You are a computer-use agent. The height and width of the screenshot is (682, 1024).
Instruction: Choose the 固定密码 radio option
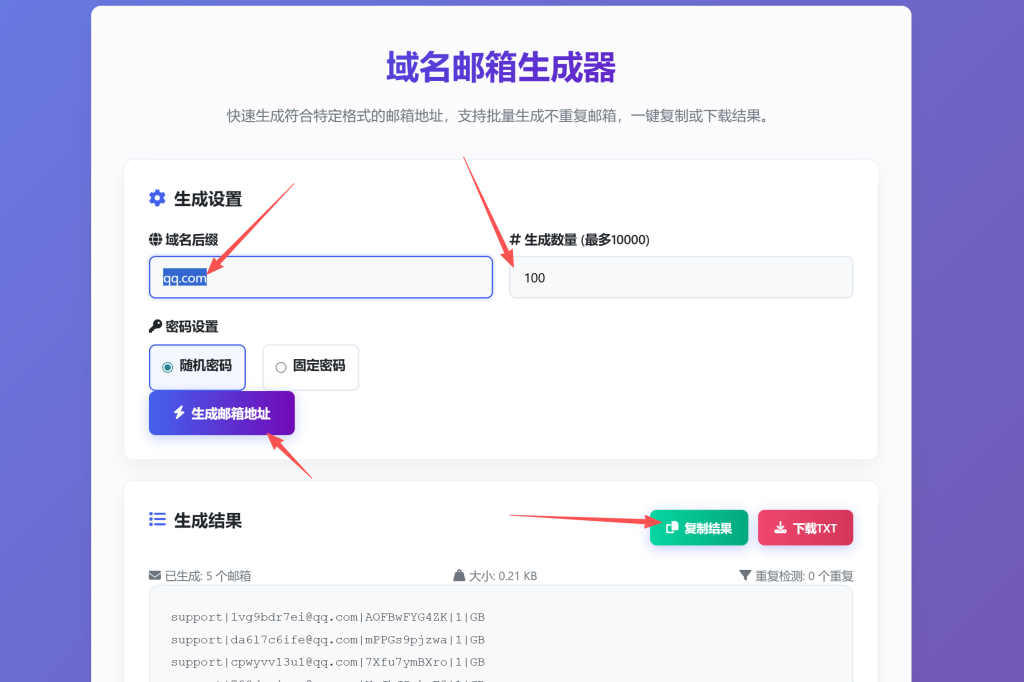(x=281, y=367)
